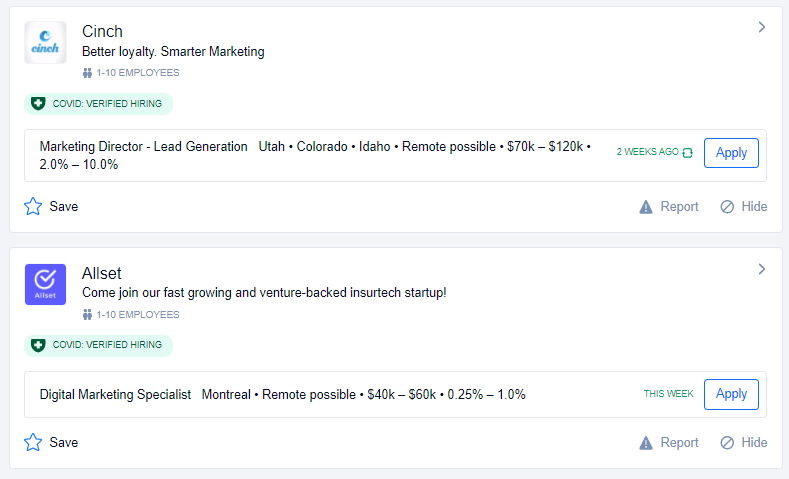Click the Report warning icon for Allset
The image size is (789, 479).
(x=646, y=443)
